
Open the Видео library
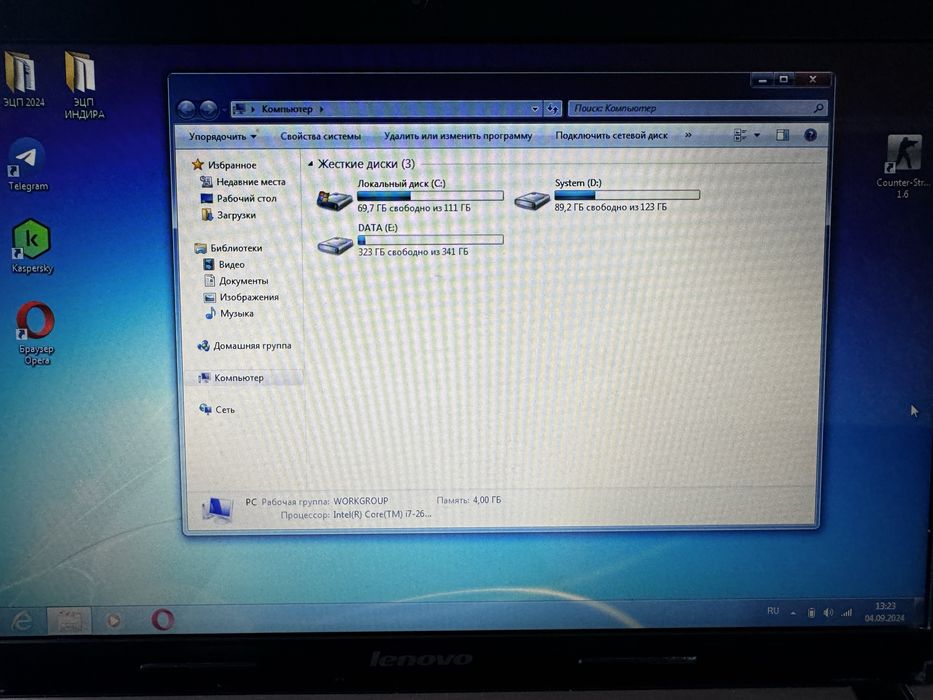click(x=224, y=264)
